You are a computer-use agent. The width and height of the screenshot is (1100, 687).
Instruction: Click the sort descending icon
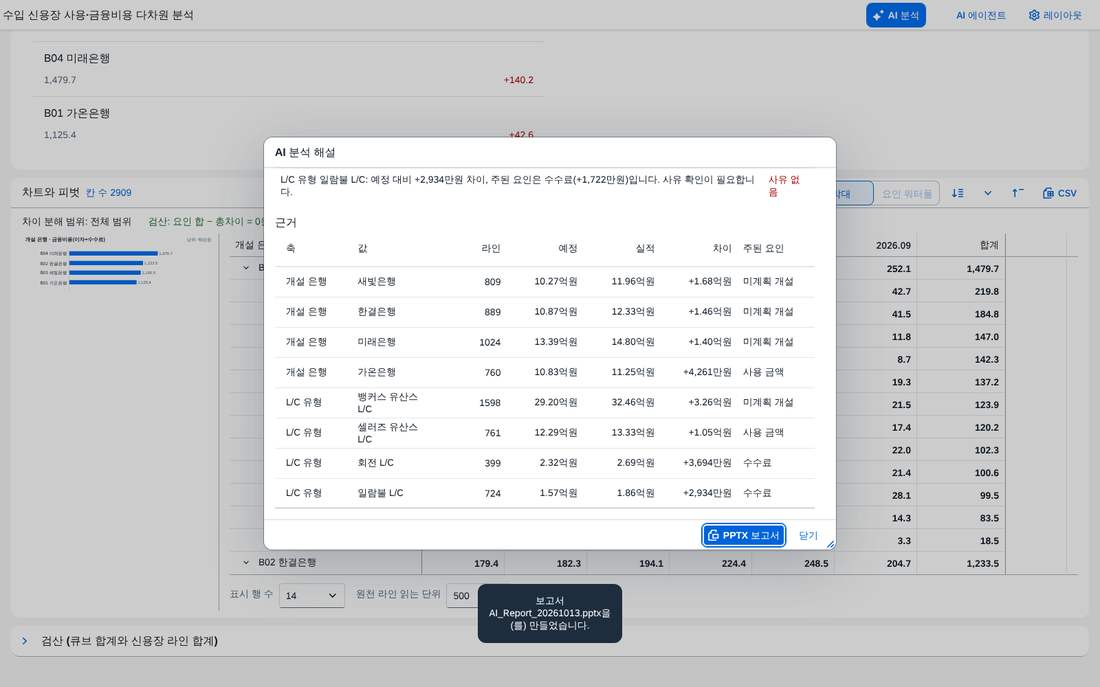tap(958, 193)
